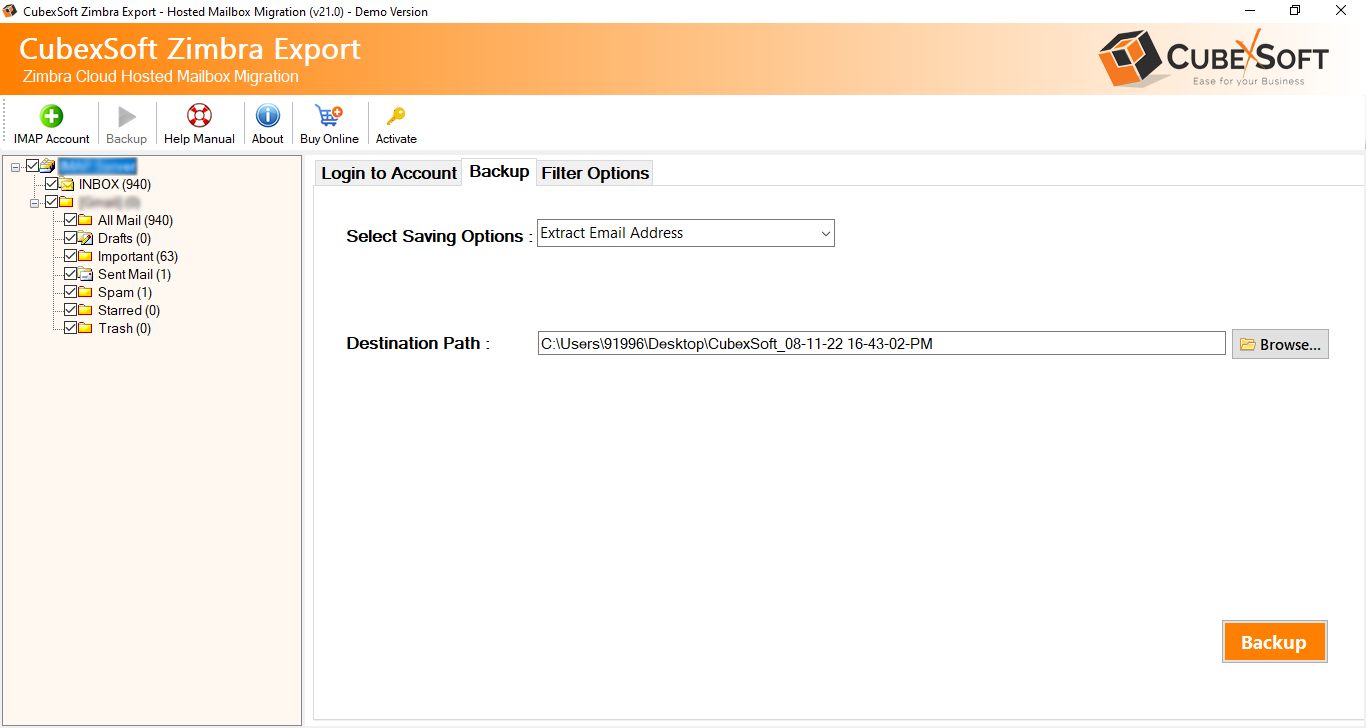Image resolution: width=1366 pixels, height=728 pixels.
Task: Select the Sent Mail (1) label
Action: (x=134, y=274)
